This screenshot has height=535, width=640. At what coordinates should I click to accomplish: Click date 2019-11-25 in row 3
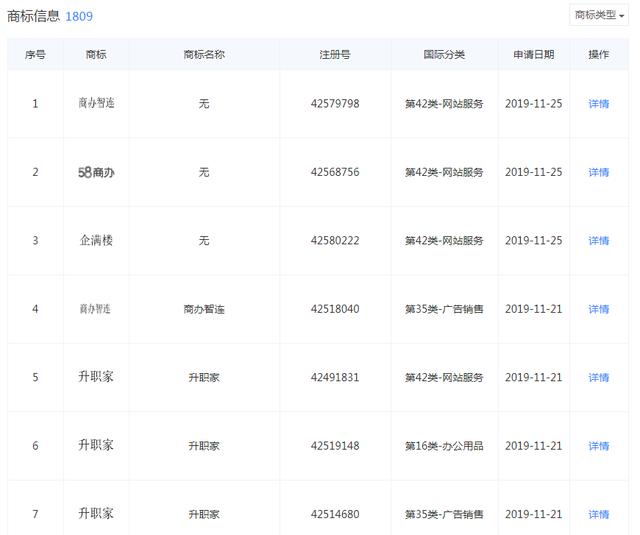[x=533, y=240]
